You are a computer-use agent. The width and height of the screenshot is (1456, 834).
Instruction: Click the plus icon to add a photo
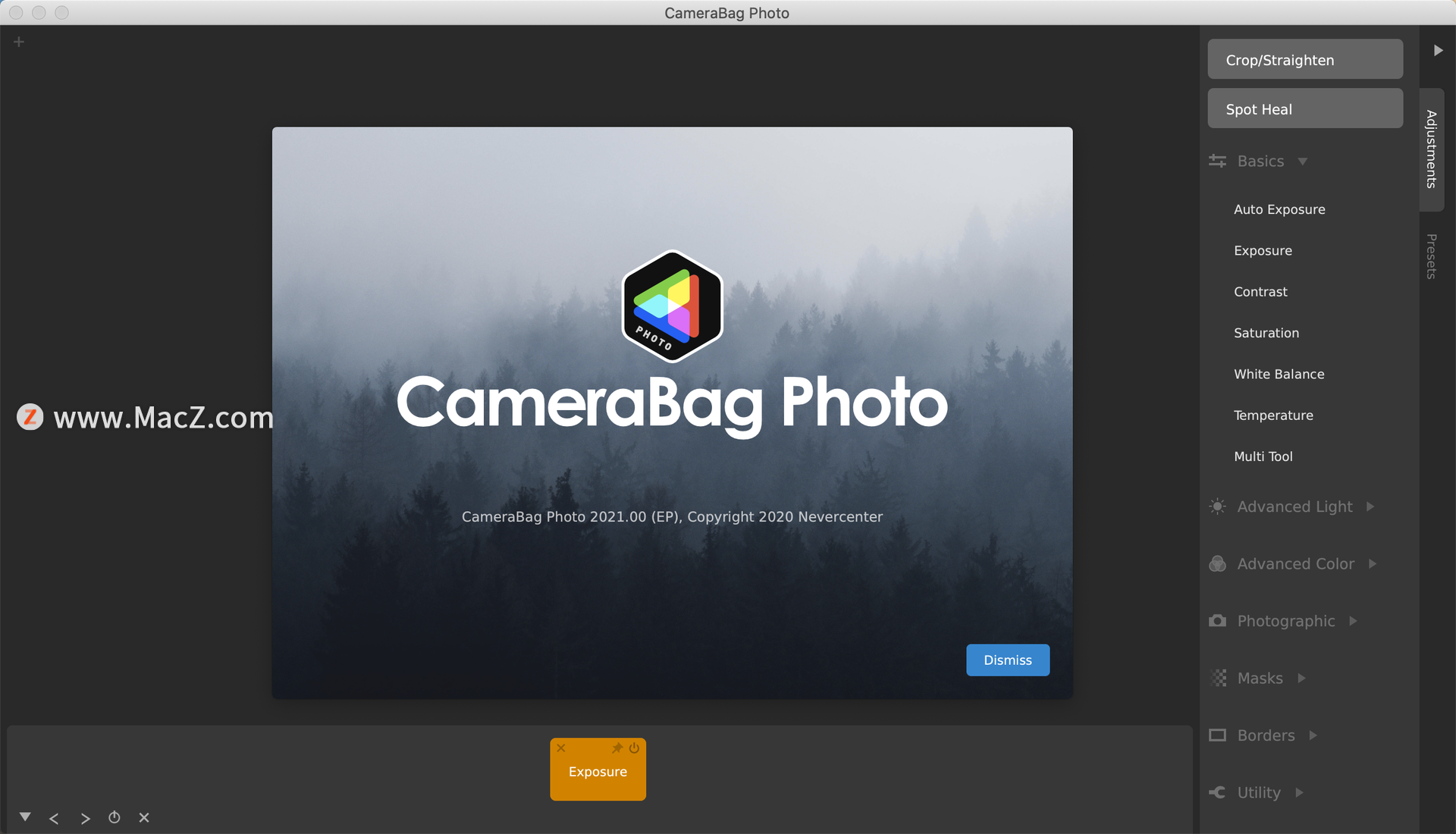[19, 42]
